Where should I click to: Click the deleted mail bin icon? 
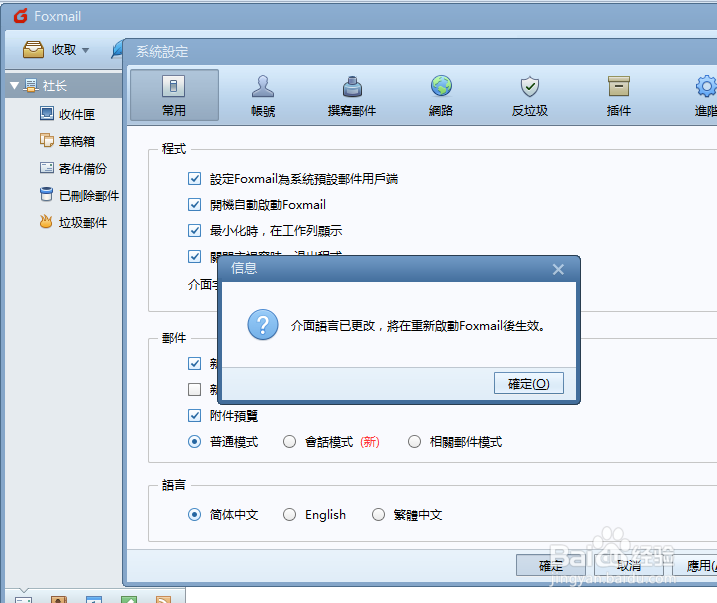click(x=46, y=194)
